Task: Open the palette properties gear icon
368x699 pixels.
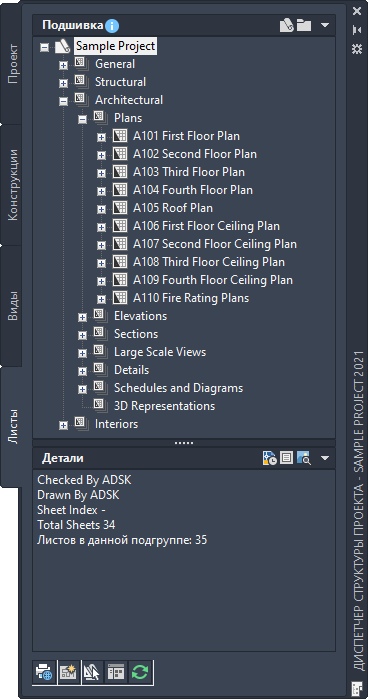Action: (x=356, y=49)
